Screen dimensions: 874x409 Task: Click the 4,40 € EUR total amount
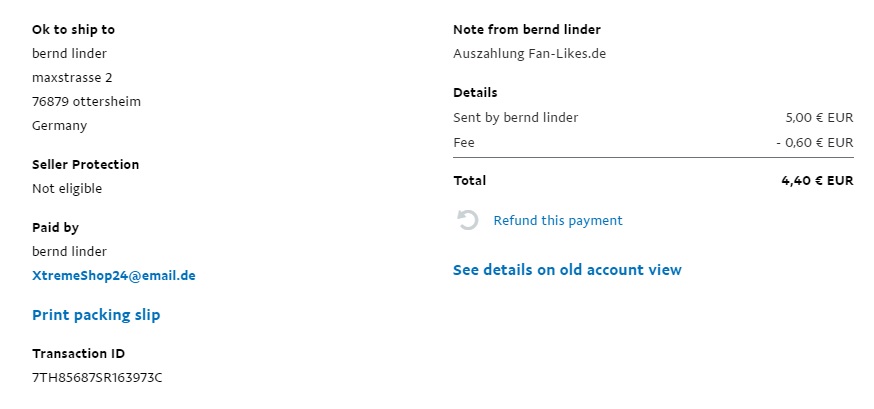click(817, 181)
